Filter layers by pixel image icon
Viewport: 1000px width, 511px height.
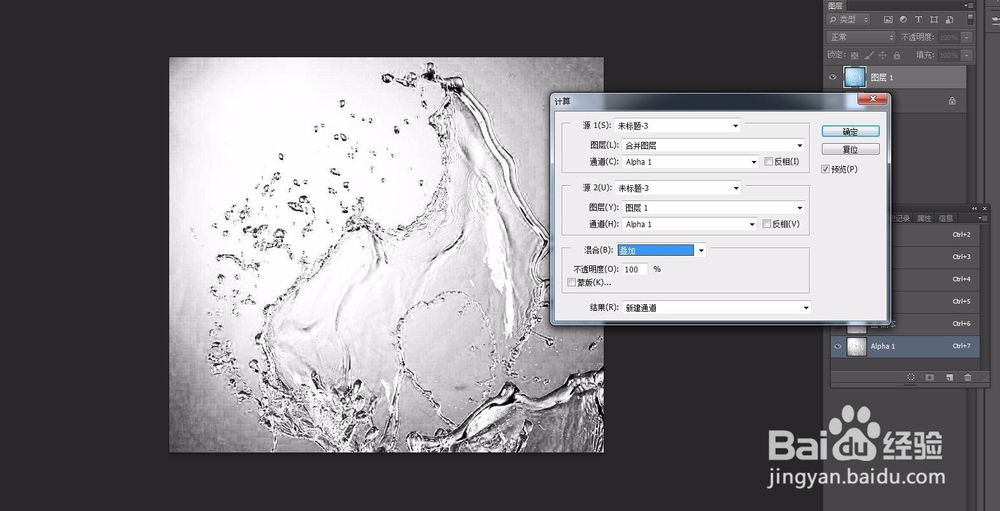click(x=888, y=20)
